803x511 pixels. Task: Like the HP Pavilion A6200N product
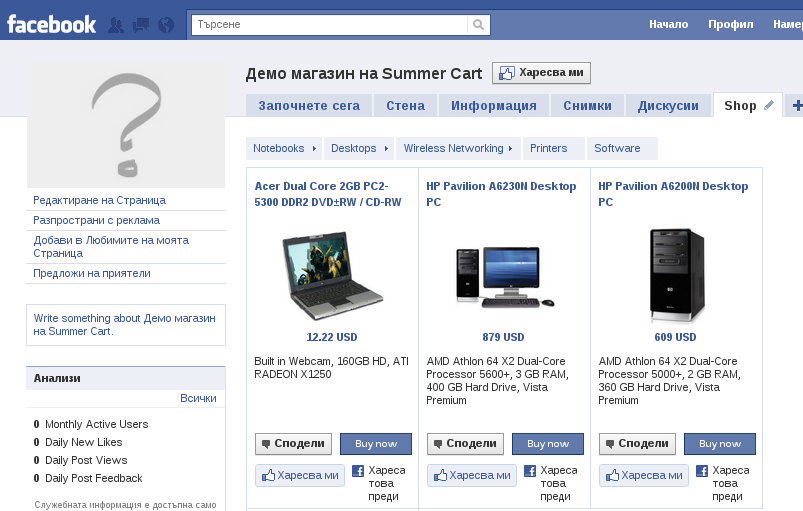tap(642, 476)
